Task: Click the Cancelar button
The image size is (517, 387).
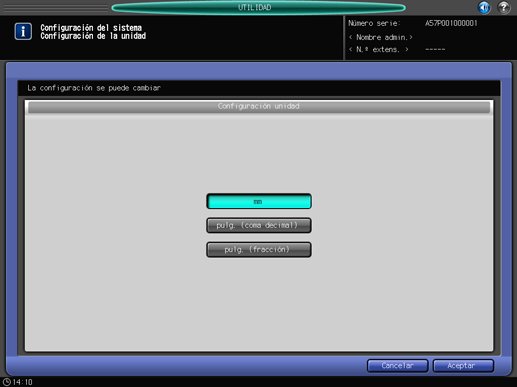Action: [x=397, y=366]
